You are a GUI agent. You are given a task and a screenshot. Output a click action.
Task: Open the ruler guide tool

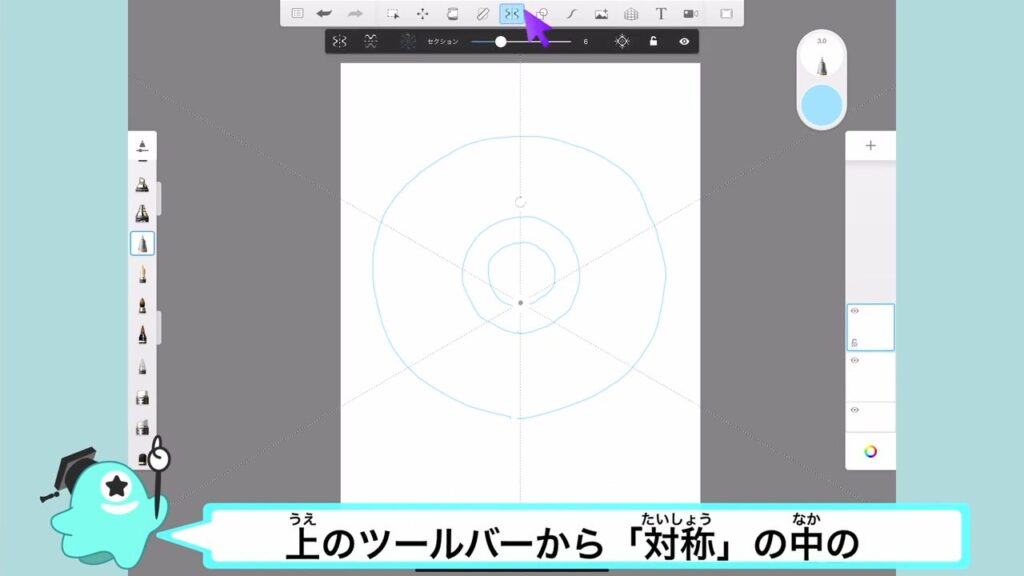click(482, 13)
